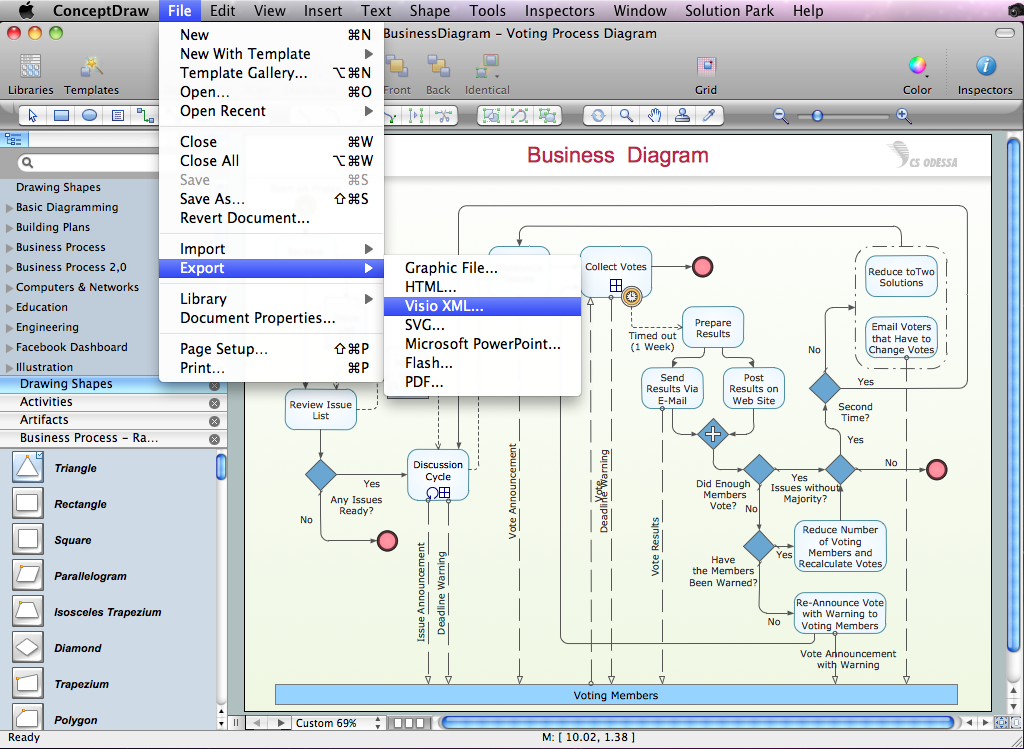Choose Visio XML... from Export submenu
Viewport: 1024px width, 749px height.
[444, 306]
